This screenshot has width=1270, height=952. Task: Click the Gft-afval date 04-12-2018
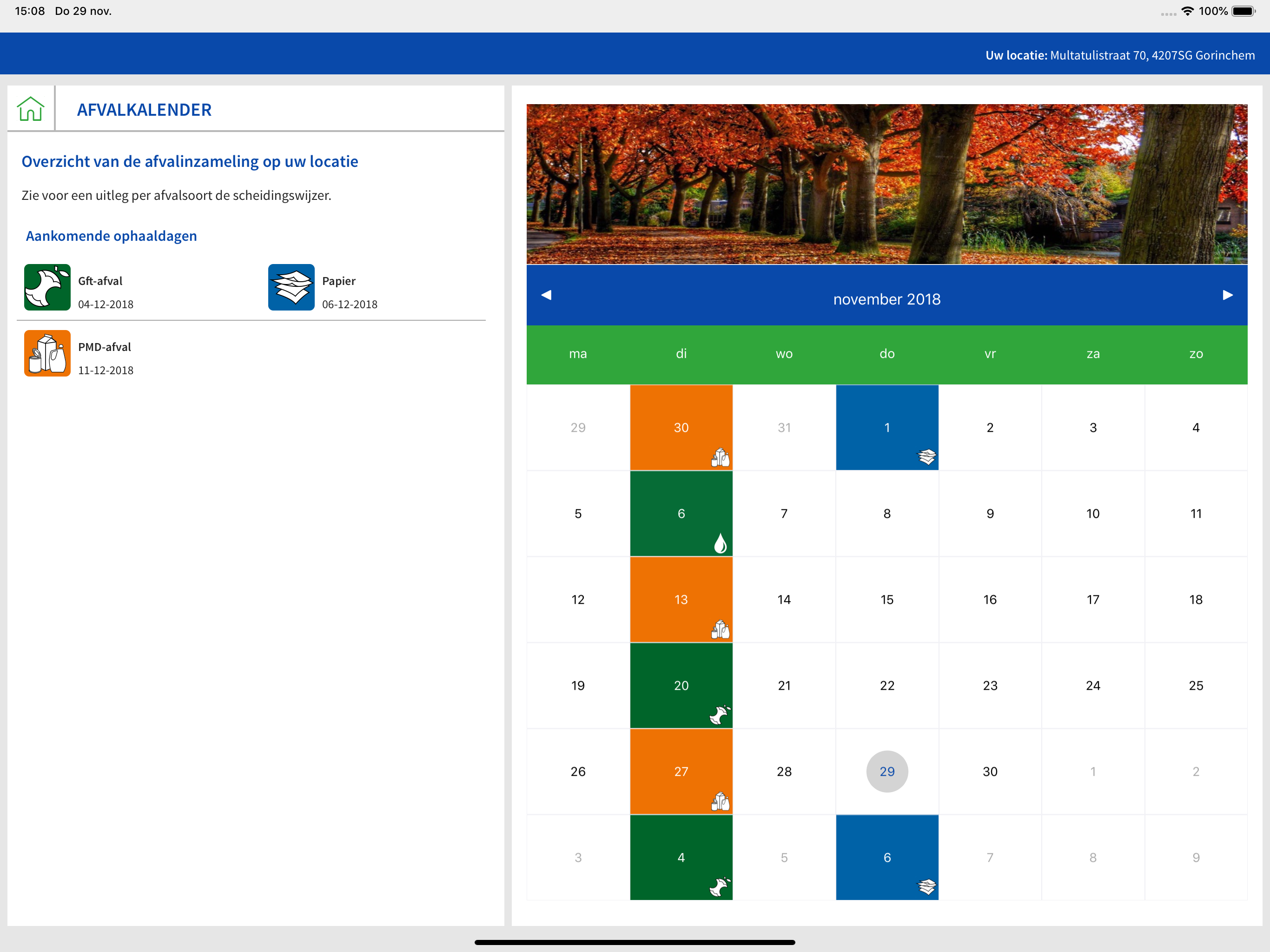106,304
